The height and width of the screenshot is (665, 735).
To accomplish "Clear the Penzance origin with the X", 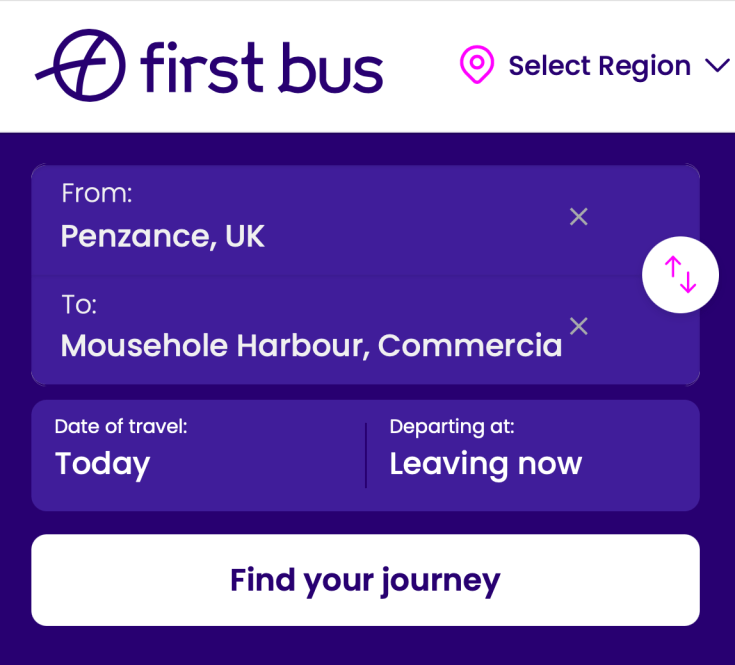I will click(x=578, y=216).
